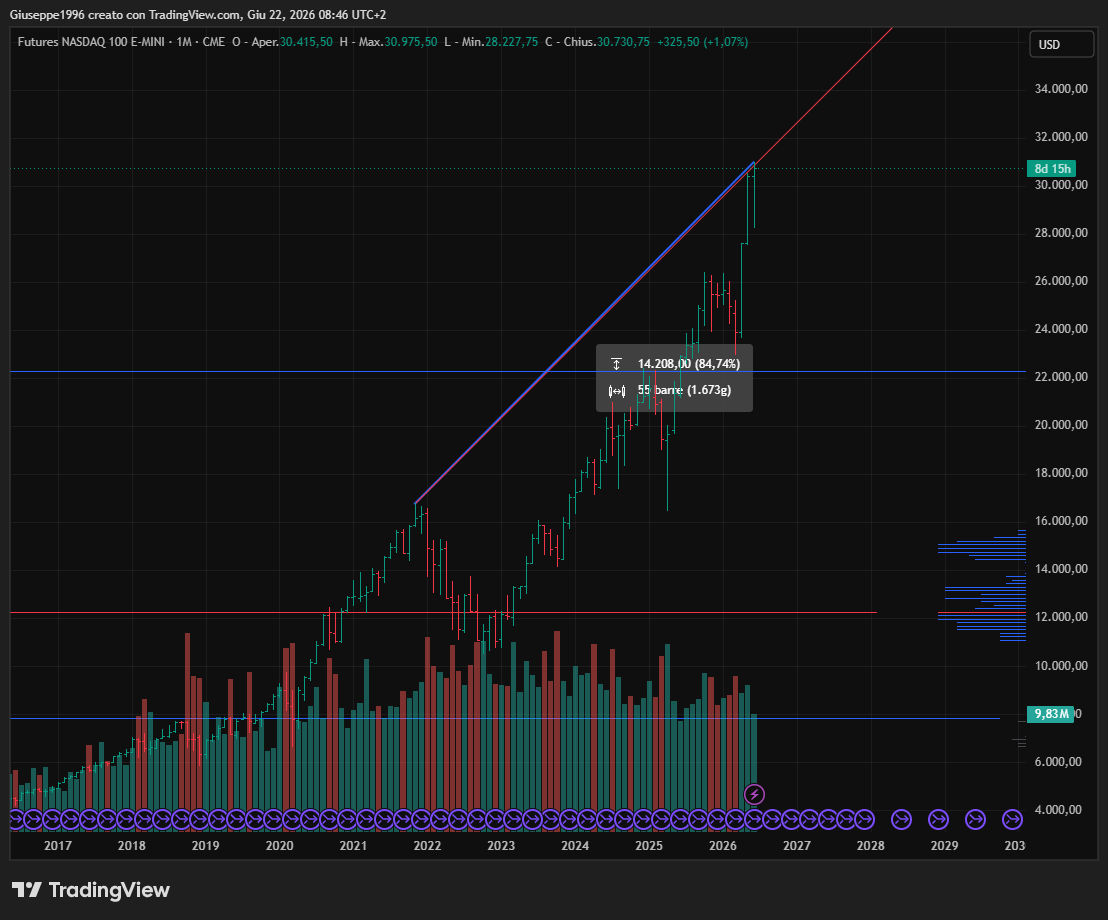Click the change value +325,50 (+1,07%)
Screen dimensions: 1108x920
coord(702,42)
